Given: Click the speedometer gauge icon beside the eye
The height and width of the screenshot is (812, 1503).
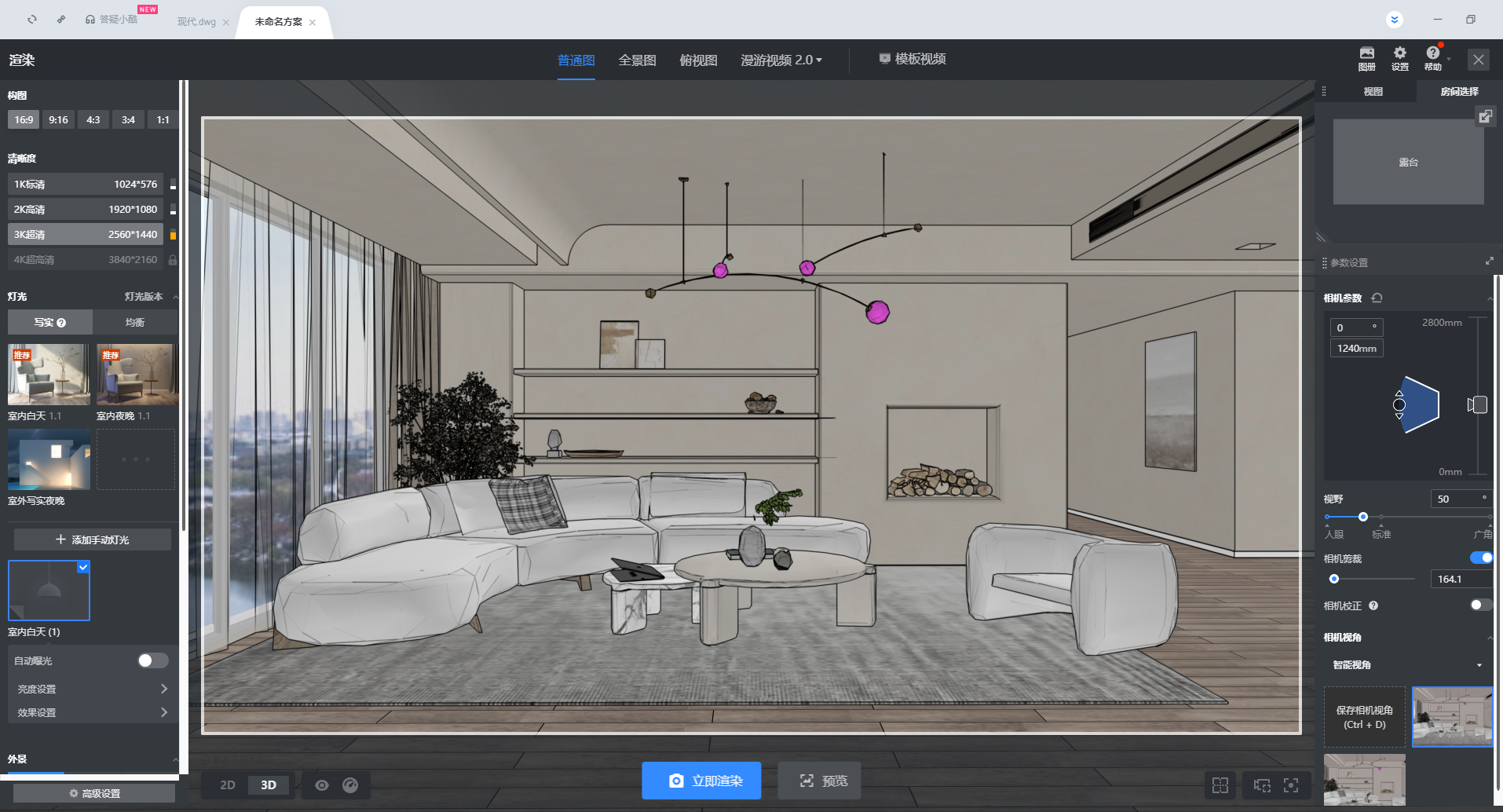Looking at the screenshot, I should pos(350,785).
